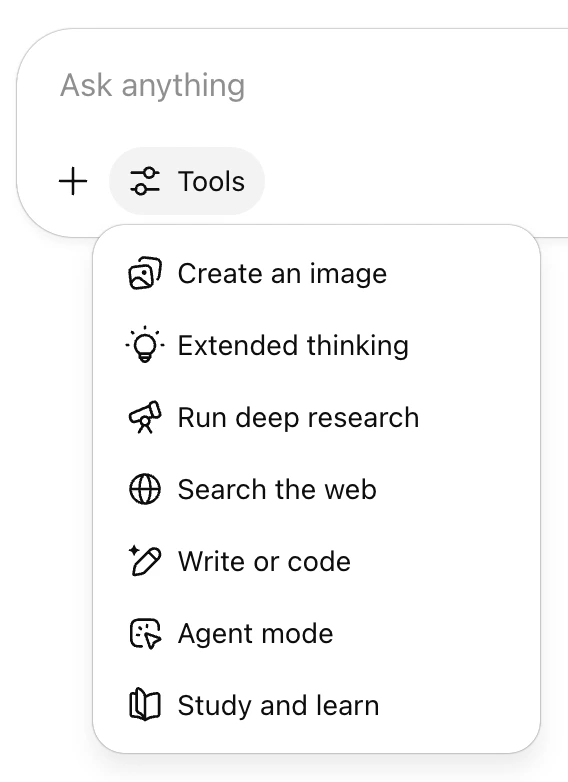Image resolution: width=568 pixels, height=782 pixels.
Task: Choose Write or code option
Action: point(316,561)
